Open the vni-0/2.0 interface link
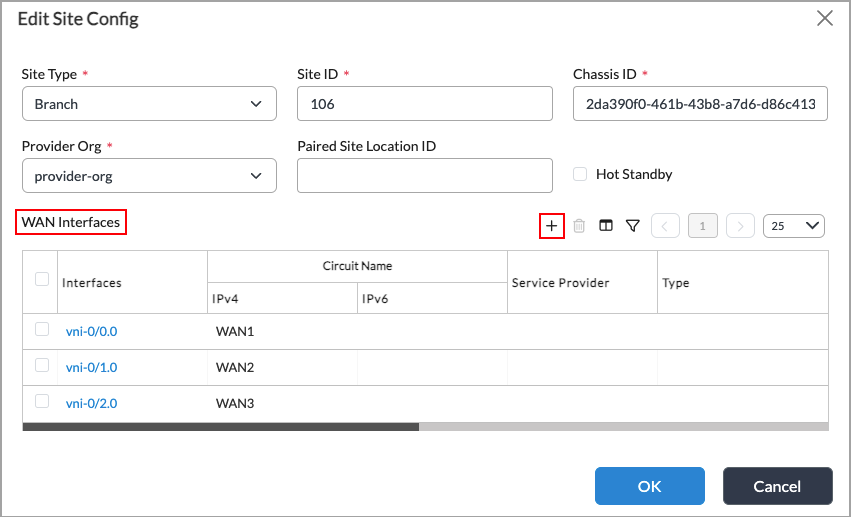 pos(91,403)
